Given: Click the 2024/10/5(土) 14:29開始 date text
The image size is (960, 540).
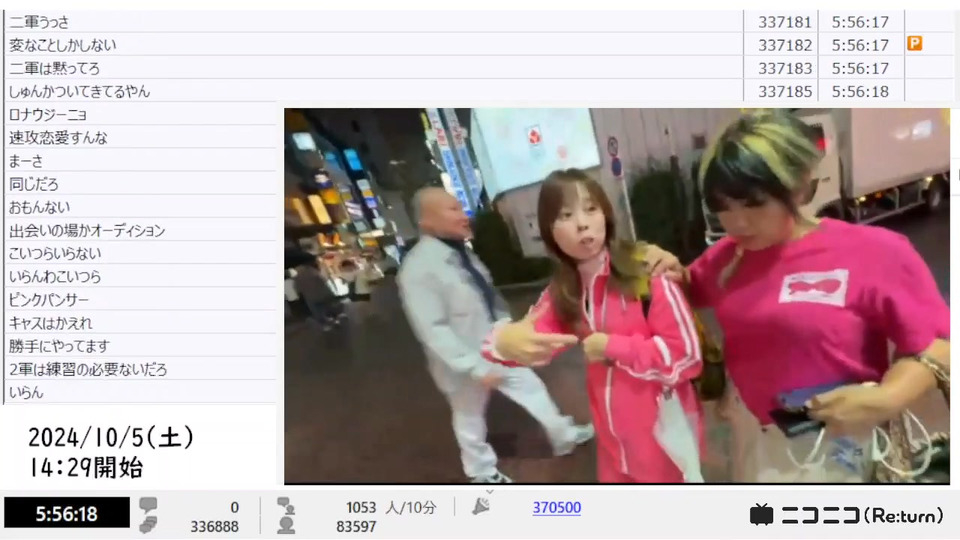Looking at the screenshot, I should tap(111, 452).
